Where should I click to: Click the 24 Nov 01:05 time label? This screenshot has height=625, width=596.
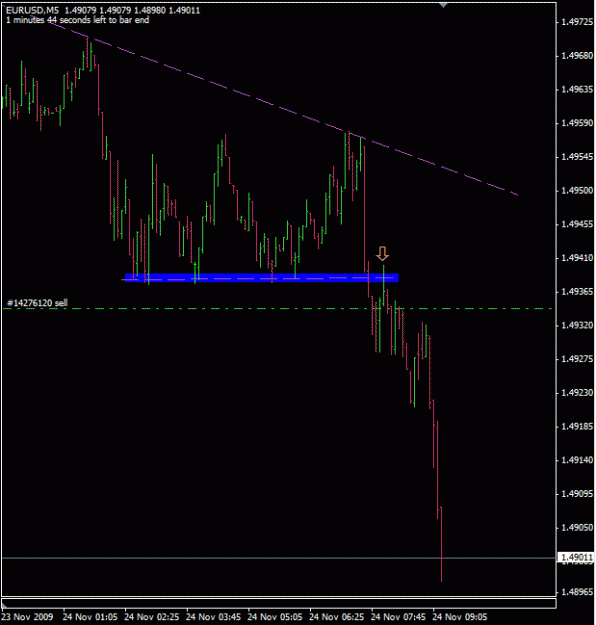pos(90,617)
